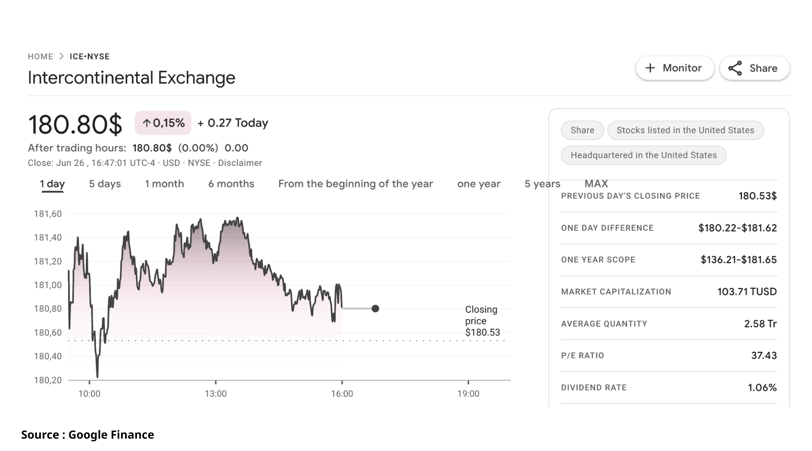812x451 pixels.
Task: Open the ICE·NYSE breadcrumb link
Action: 90,56
